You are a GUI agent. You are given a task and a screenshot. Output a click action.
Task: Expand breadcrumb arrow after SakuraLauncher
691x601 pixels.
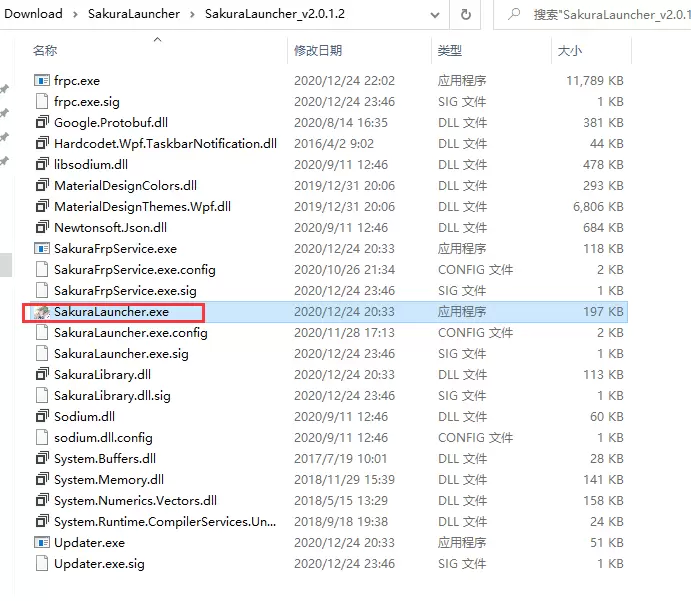pyautogui.click(x=193, y=15)
